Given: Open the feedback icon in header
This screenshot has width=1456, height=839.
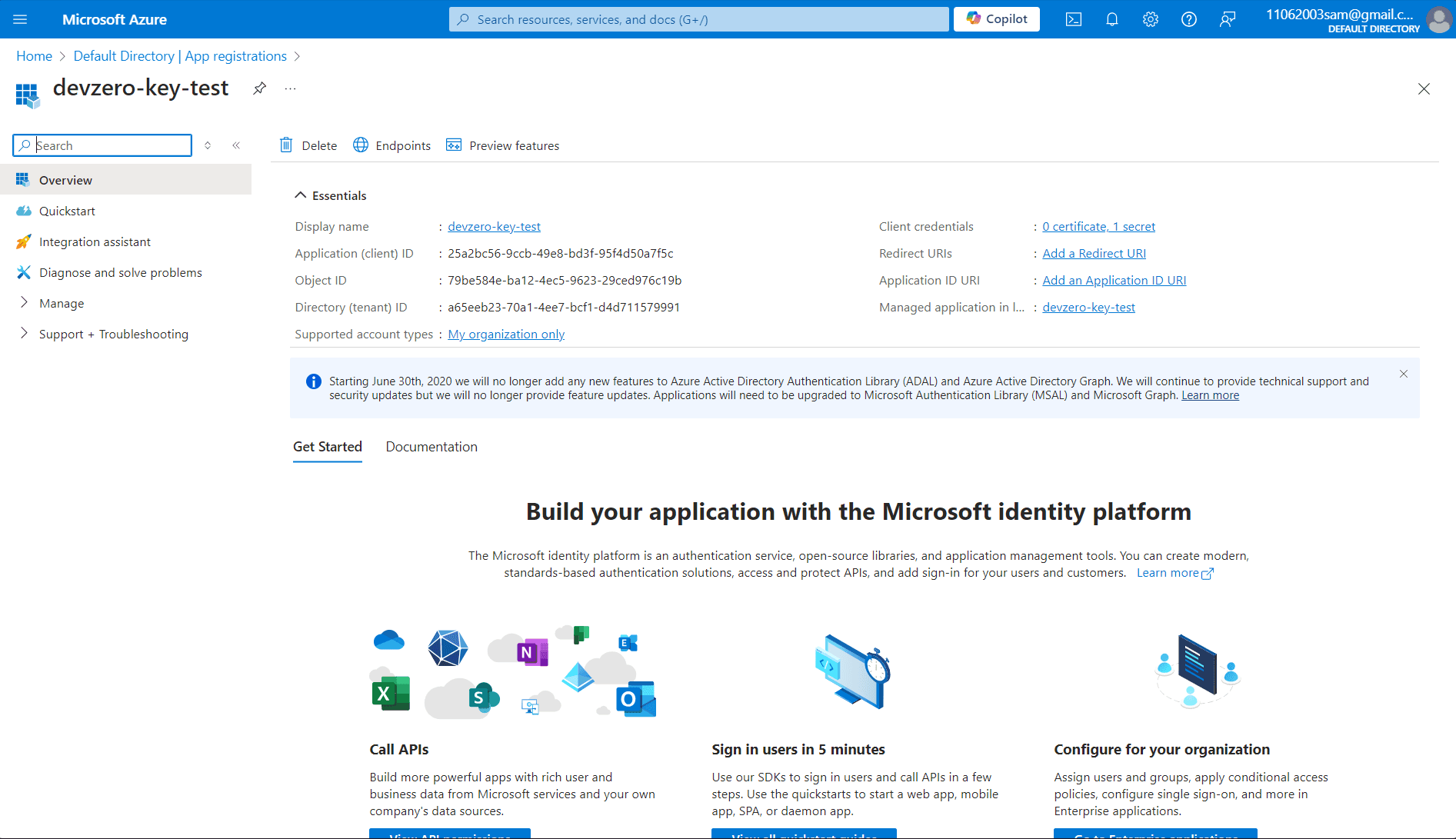Looking at the screenshot, I should click(1228, 19).
